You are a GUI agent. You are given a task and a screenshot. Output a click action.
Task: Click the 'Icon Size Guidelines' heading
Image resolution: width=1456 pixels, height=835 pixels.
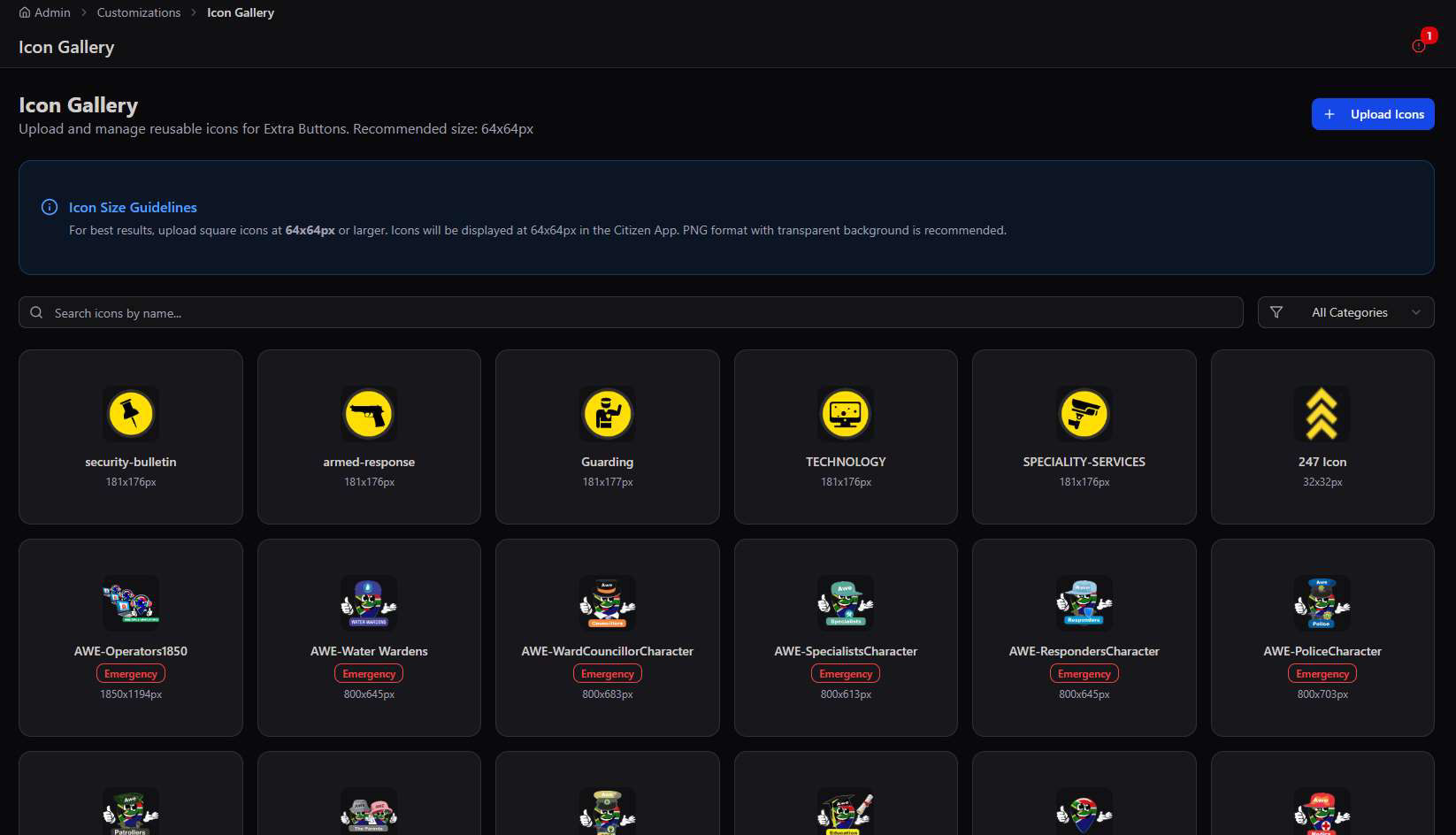(x=133, y=207)
